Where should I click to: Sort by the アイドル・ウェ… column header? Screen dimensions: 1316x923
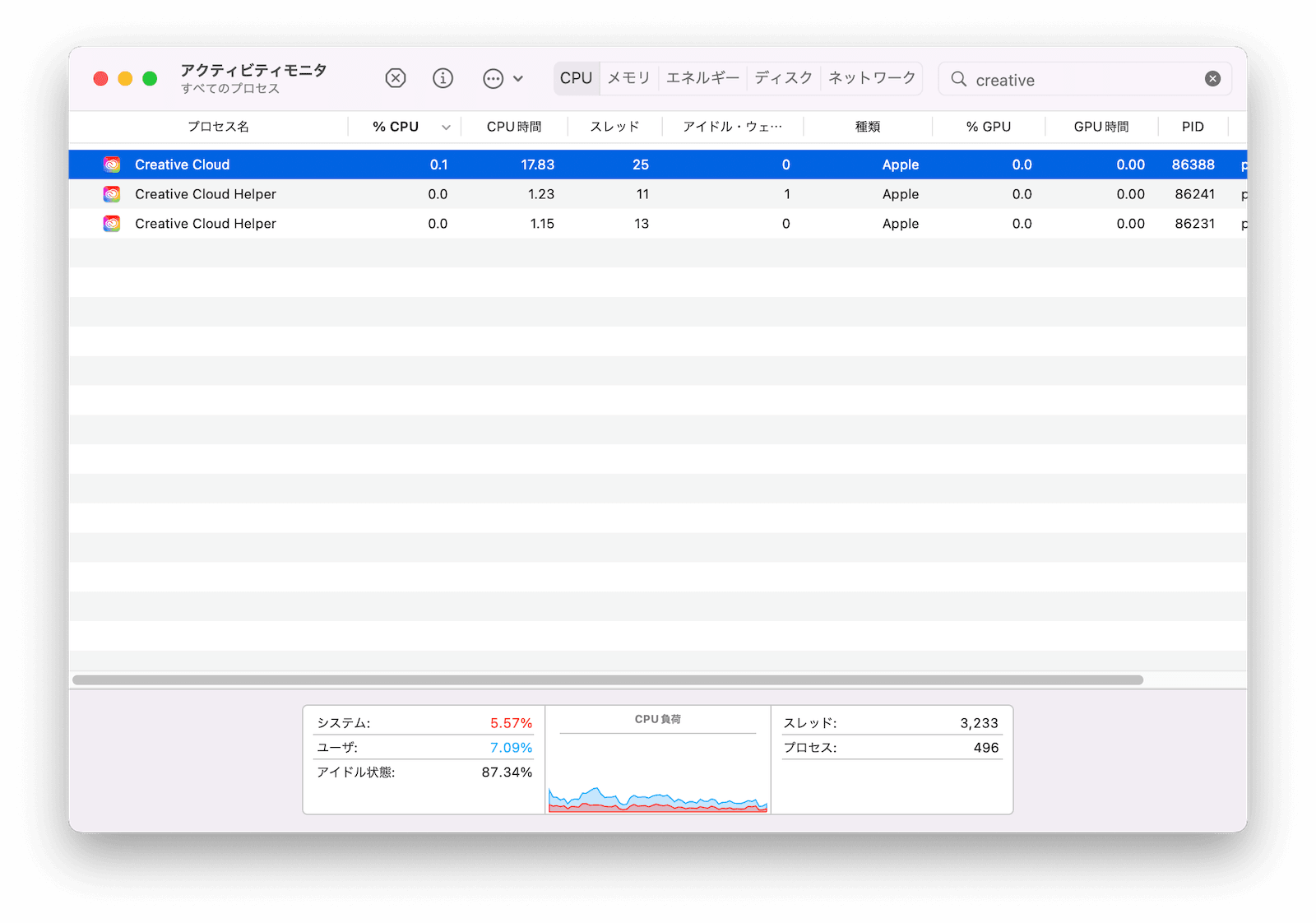click(x=732, y=127)
